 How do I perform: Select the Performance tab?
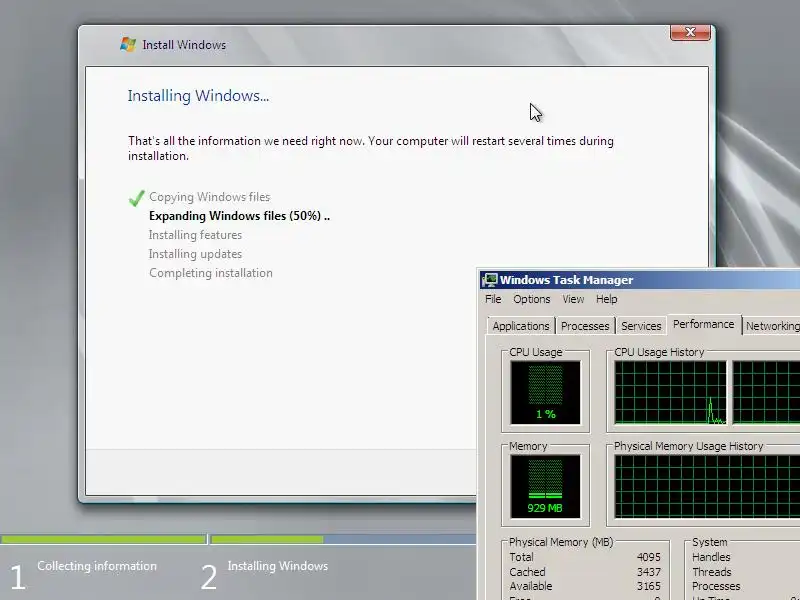[x=704, y=324]
